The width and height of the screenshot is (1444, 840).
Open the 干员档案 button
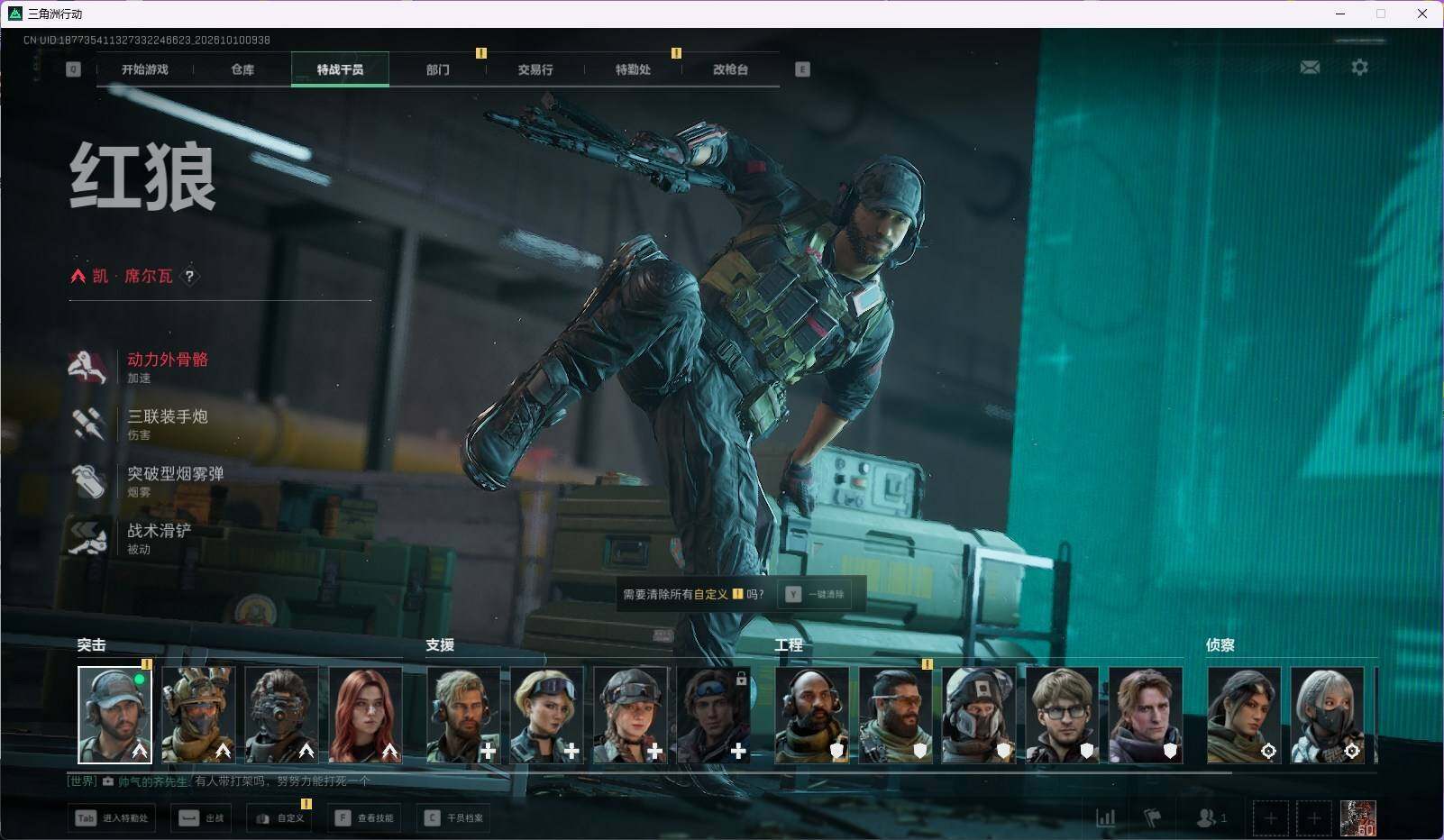point(453,817)
